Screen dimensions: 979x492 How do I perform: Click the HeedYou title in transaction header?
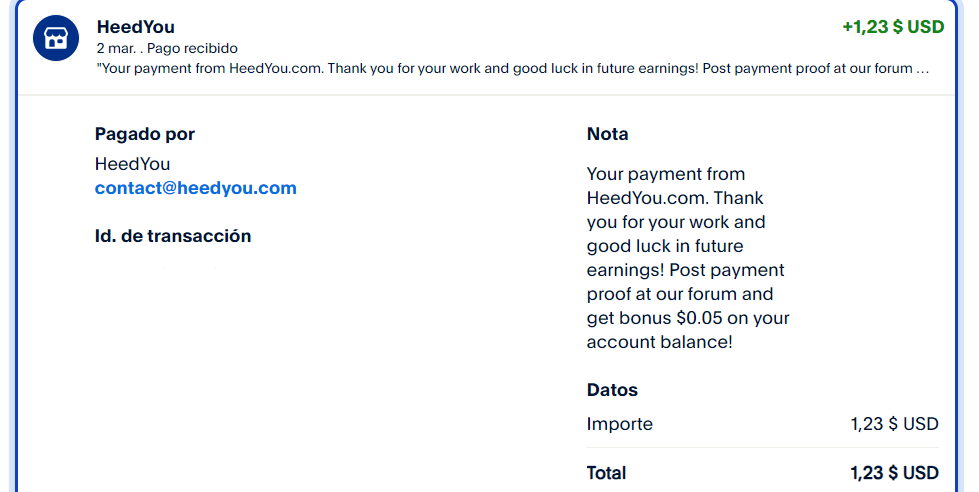tap(135, 27)
